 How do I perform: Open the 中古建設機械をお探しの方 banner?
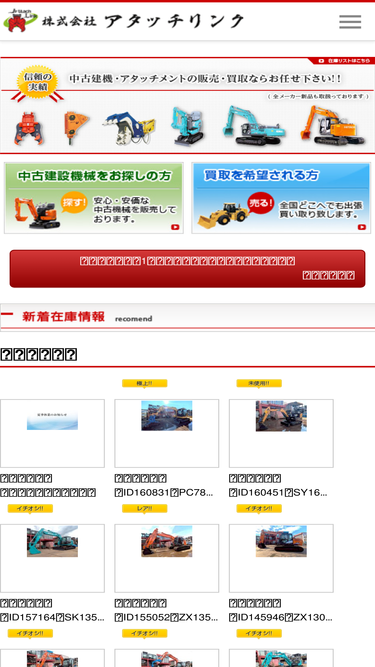coord(94,198)
